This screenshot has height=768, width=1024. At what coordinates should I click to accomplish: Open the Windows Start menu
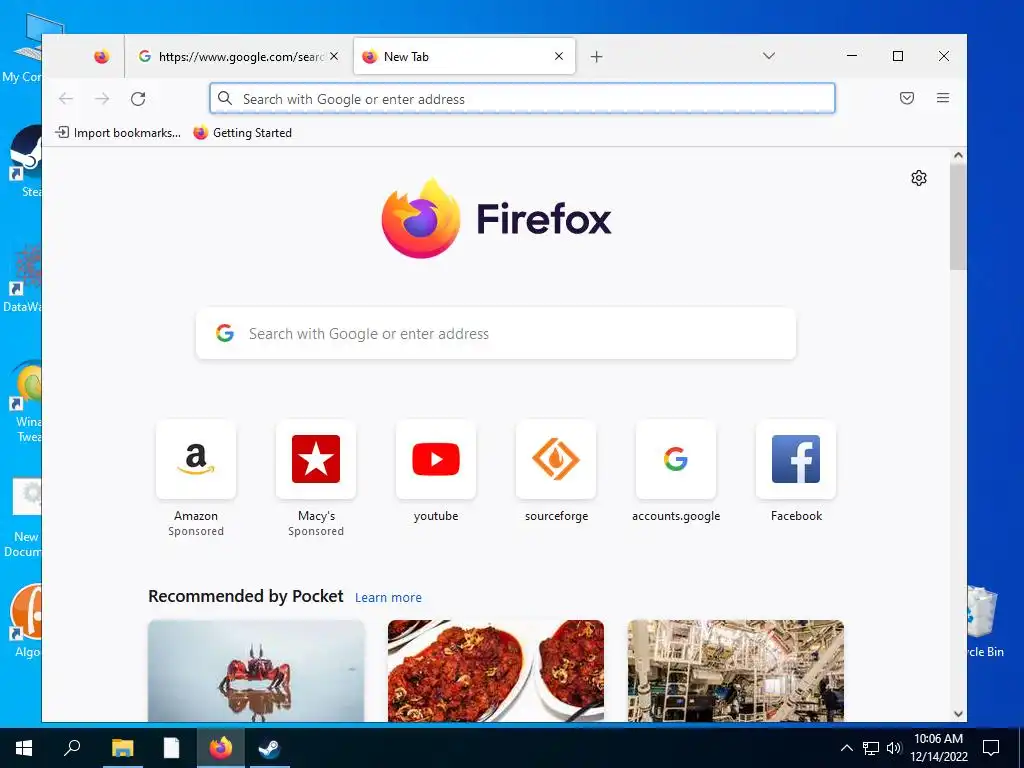[x=24, y=748]
